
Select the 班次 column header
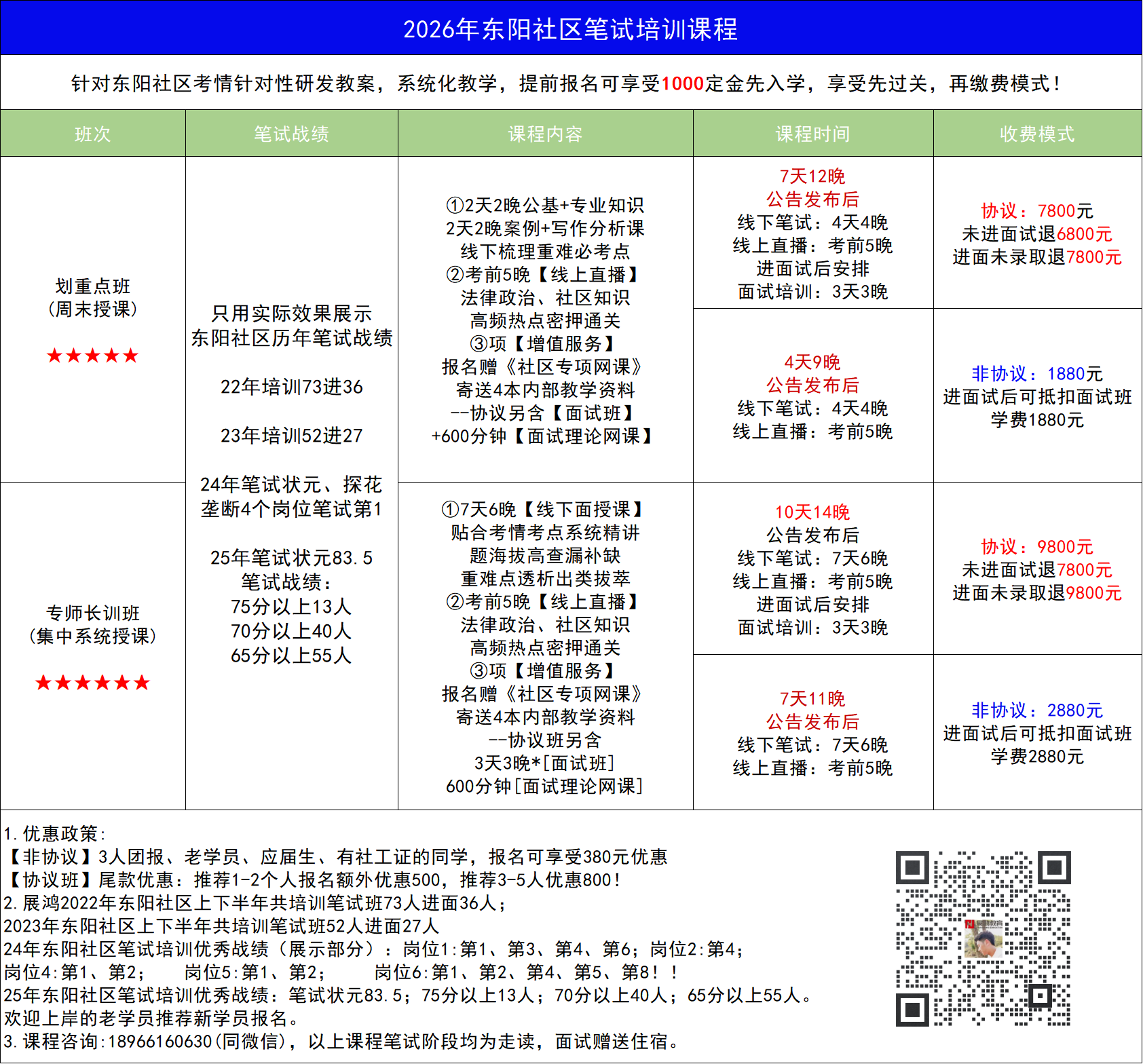point(92,134)
